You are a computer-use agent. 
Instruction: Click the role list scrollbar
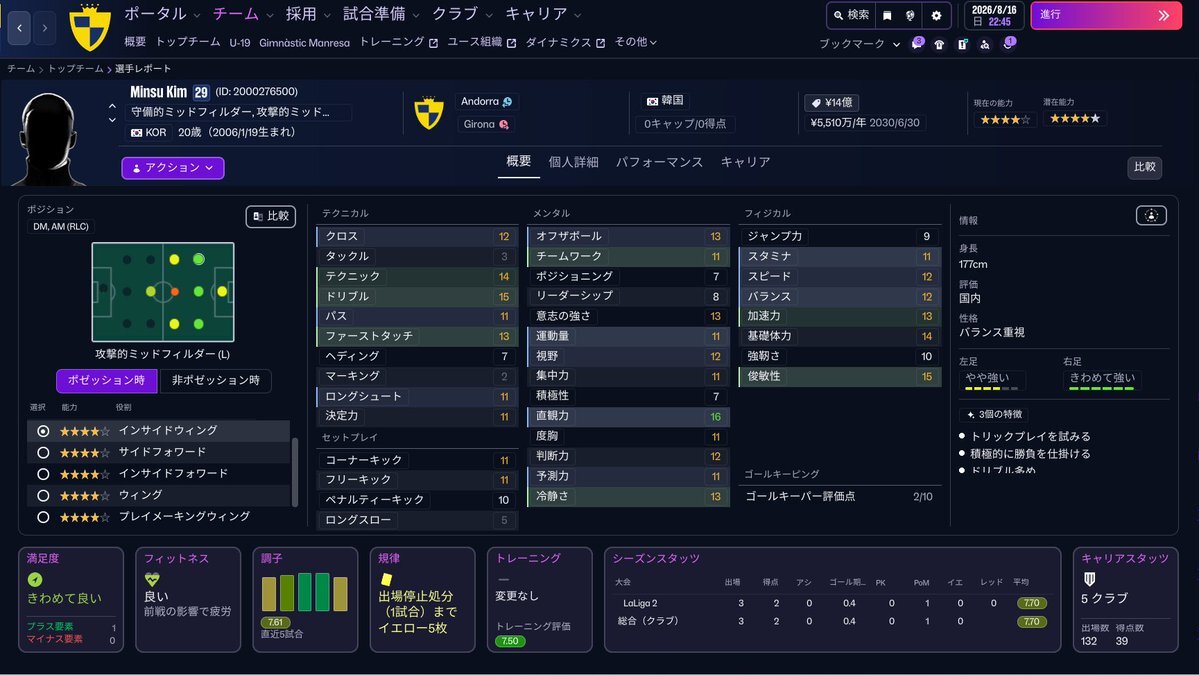(294, 470)
